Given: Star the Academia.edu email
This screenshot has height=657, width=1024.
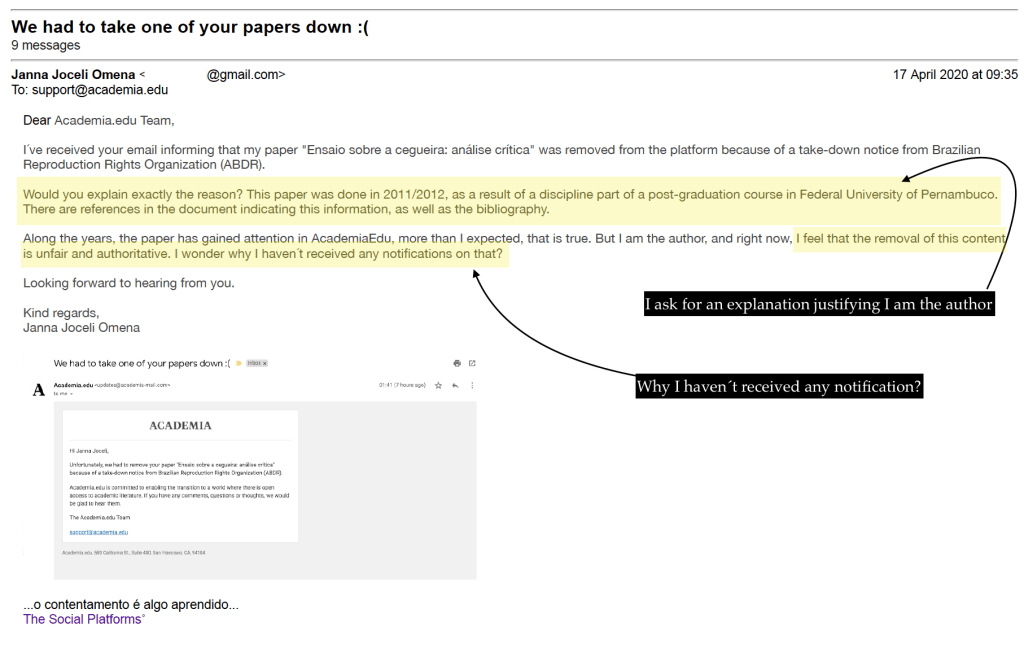Looking at the screenshot, I should pos(438,385).
